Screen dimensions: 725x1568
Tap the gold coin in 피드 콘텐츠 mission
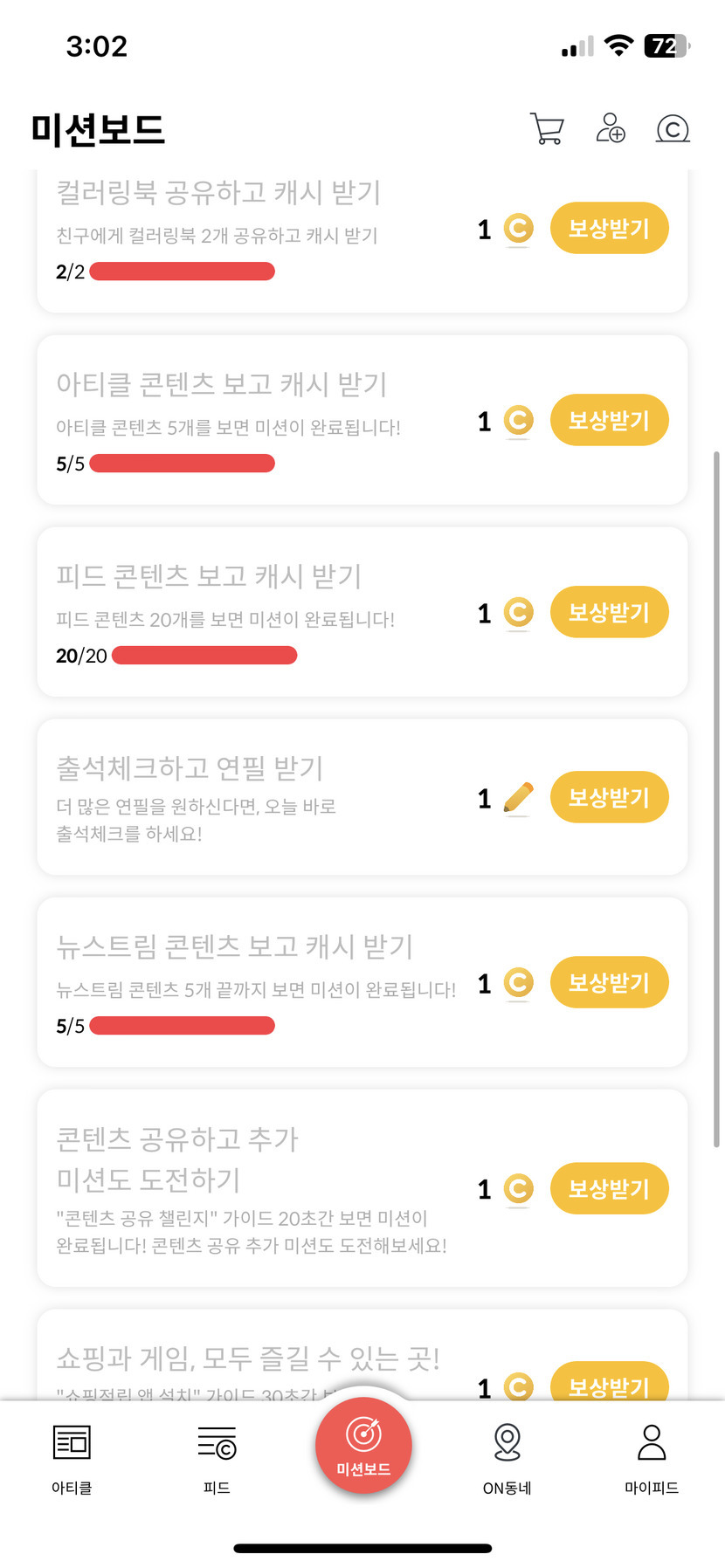click(x=518, y=613)
